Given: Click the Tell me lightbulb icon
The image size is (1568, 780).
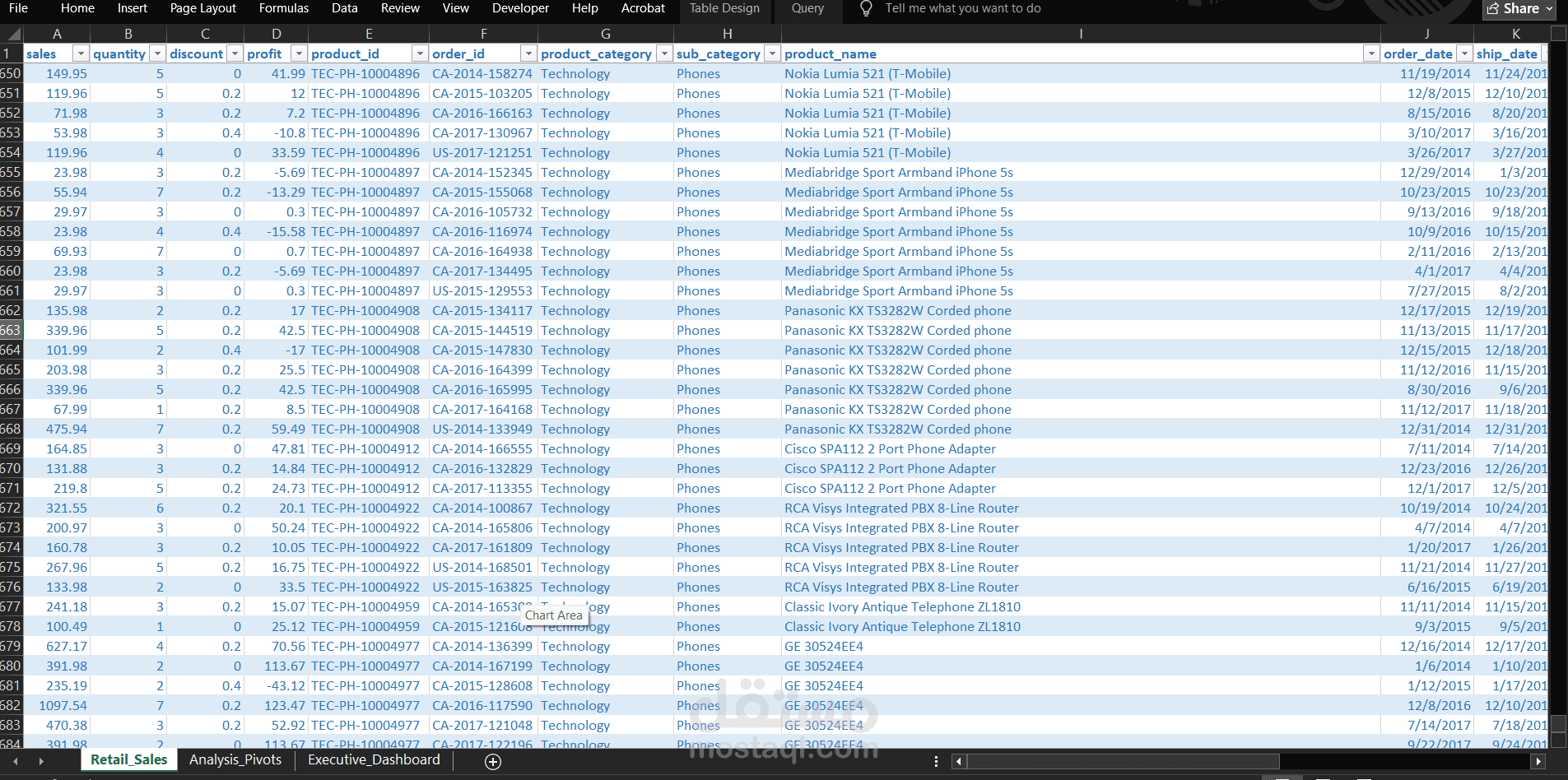Looking at the screenshot, I should (x=866, y=8).
